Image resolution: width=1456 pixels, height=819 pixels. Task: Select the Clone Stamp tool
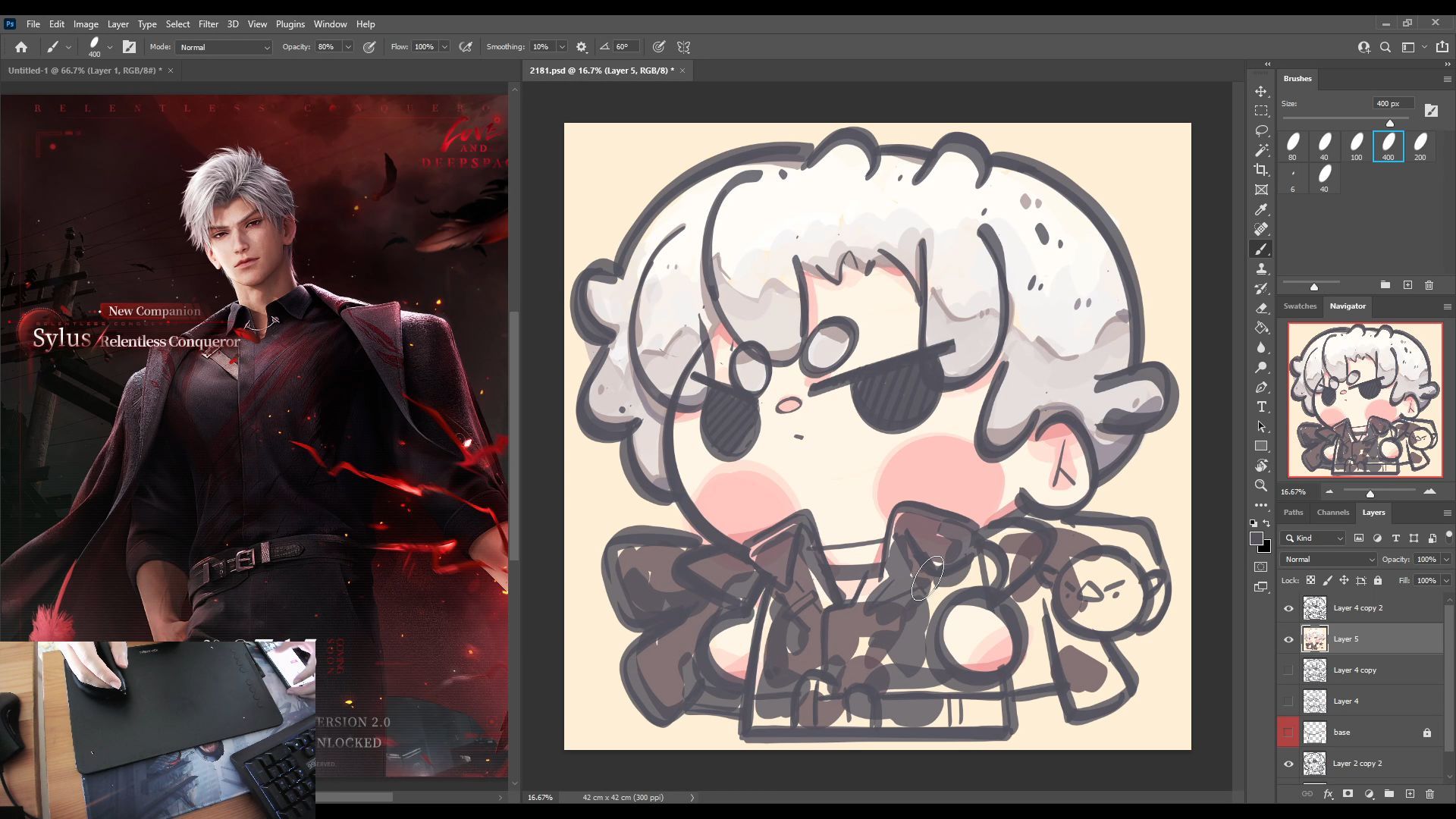[1261, 268]
